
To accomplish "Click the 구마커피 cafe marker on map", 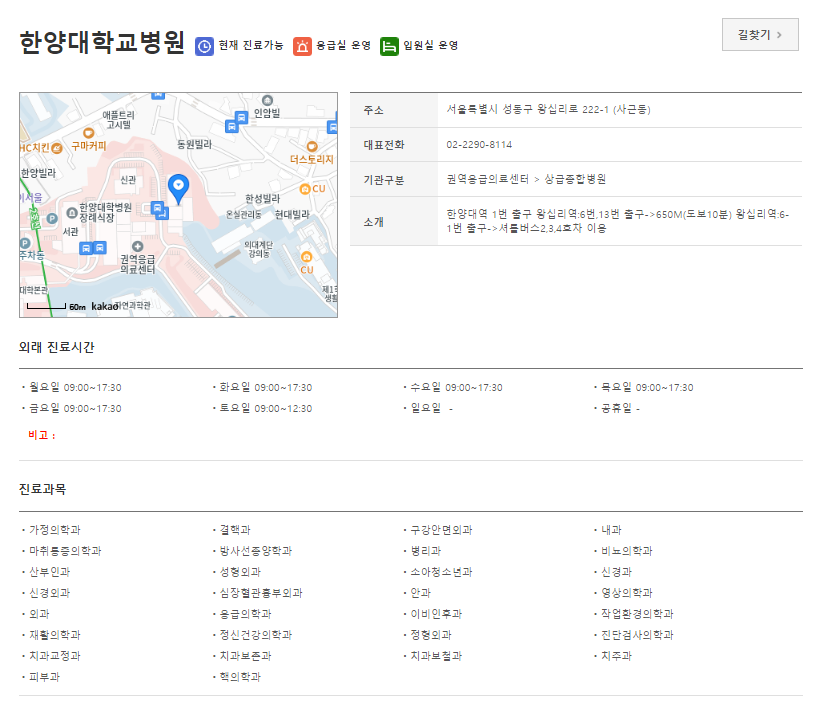I will pyautogui.click(x=88, y=134).
